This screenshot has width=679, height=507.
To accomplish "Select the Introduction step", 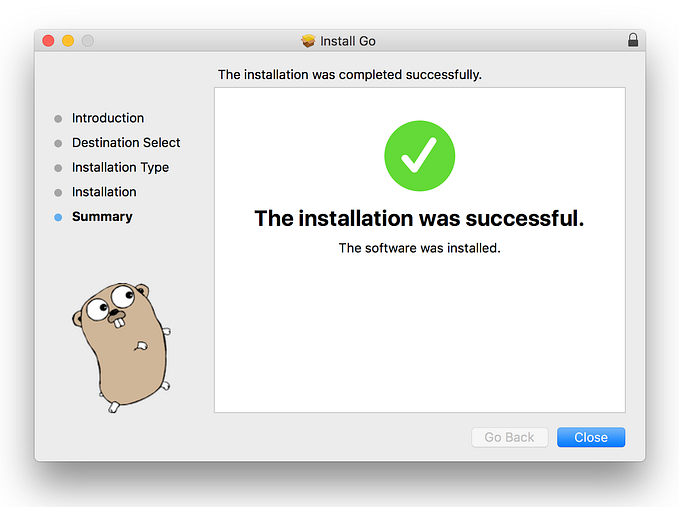I will [108, 118].
